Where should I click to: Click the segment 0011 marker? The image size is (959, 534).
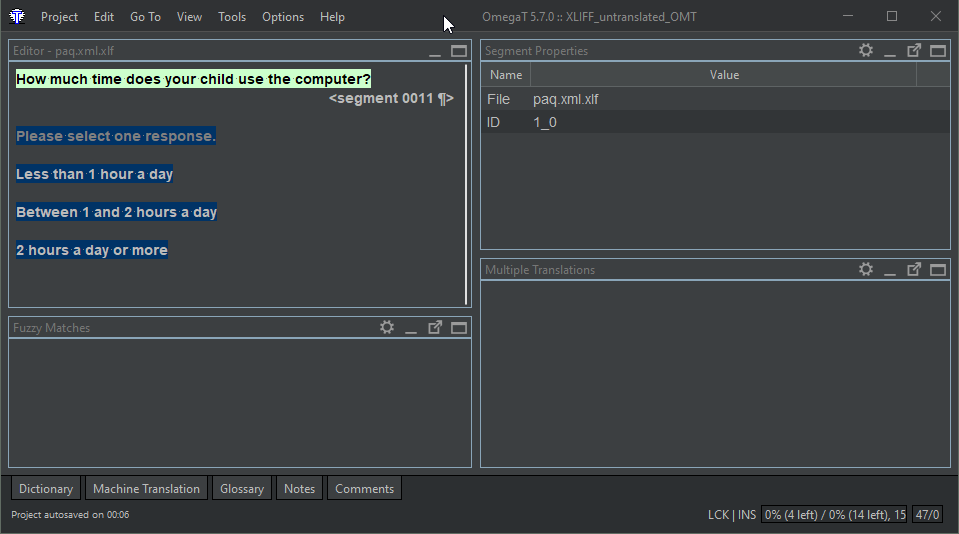[x=391, y=98]
